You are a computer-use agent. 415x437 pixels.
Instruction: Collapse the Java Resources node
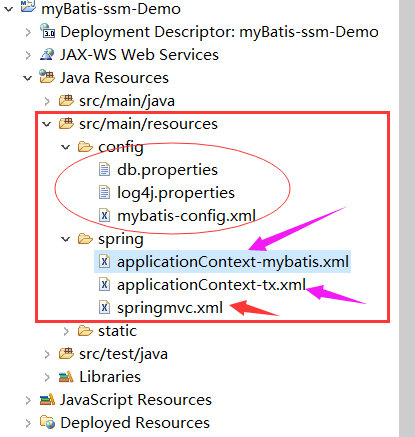[x=27, y=78]
